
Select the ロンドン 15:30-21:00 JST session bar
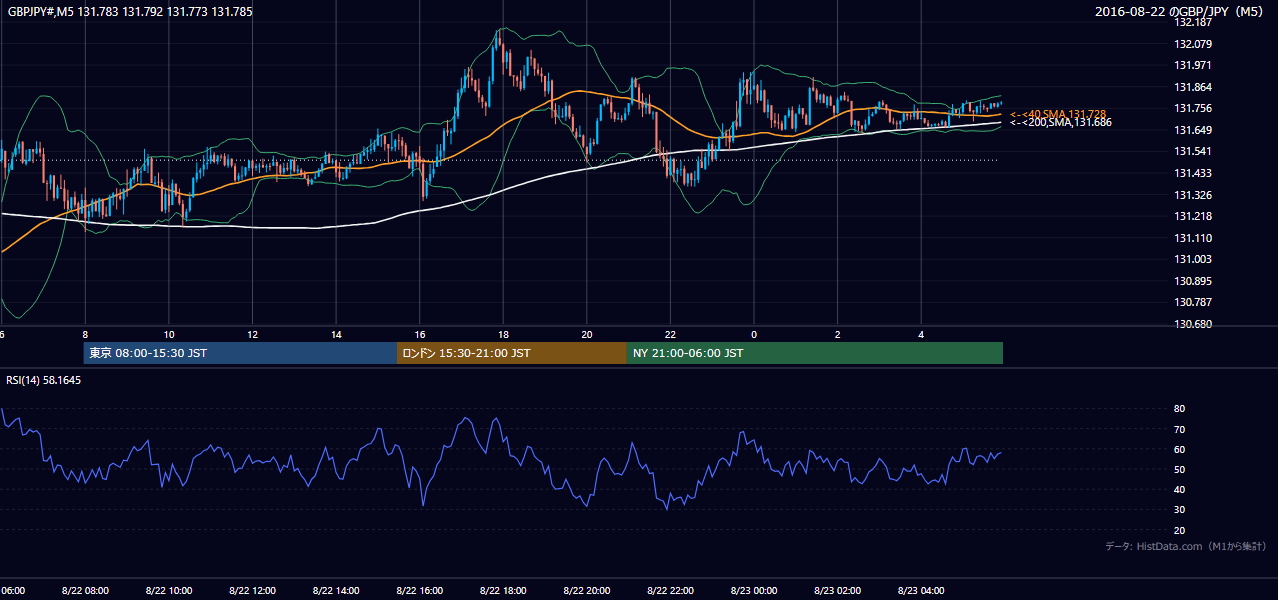pos(512,353)
